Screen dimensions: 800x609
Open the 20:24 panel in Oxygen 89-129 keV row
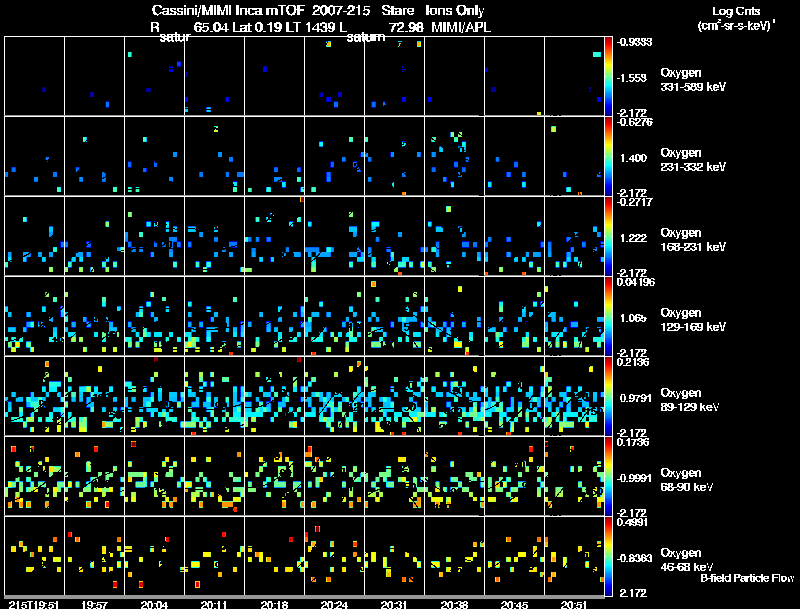point(334,396)
